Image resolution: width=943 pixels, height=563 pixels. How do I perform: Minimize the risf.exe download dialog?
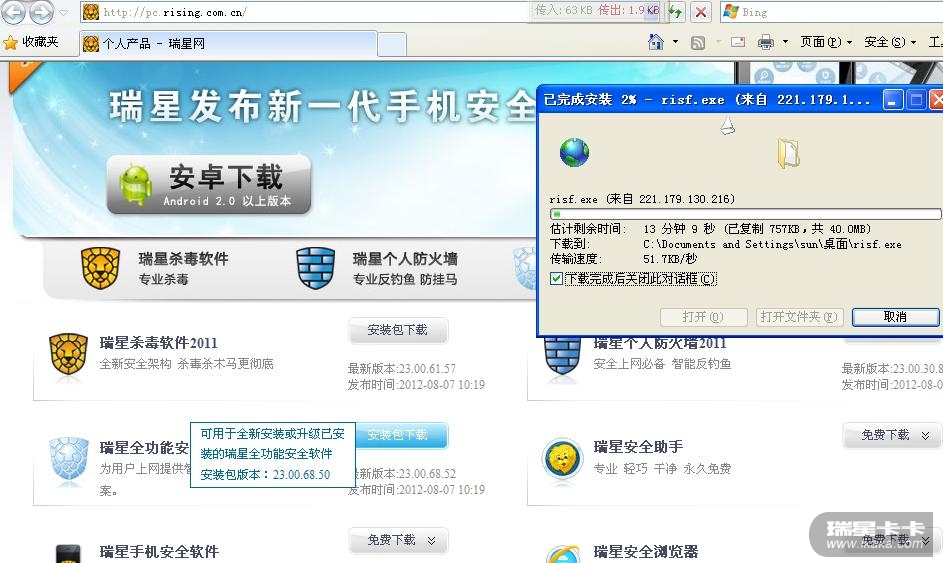click(x=893, y=99)
